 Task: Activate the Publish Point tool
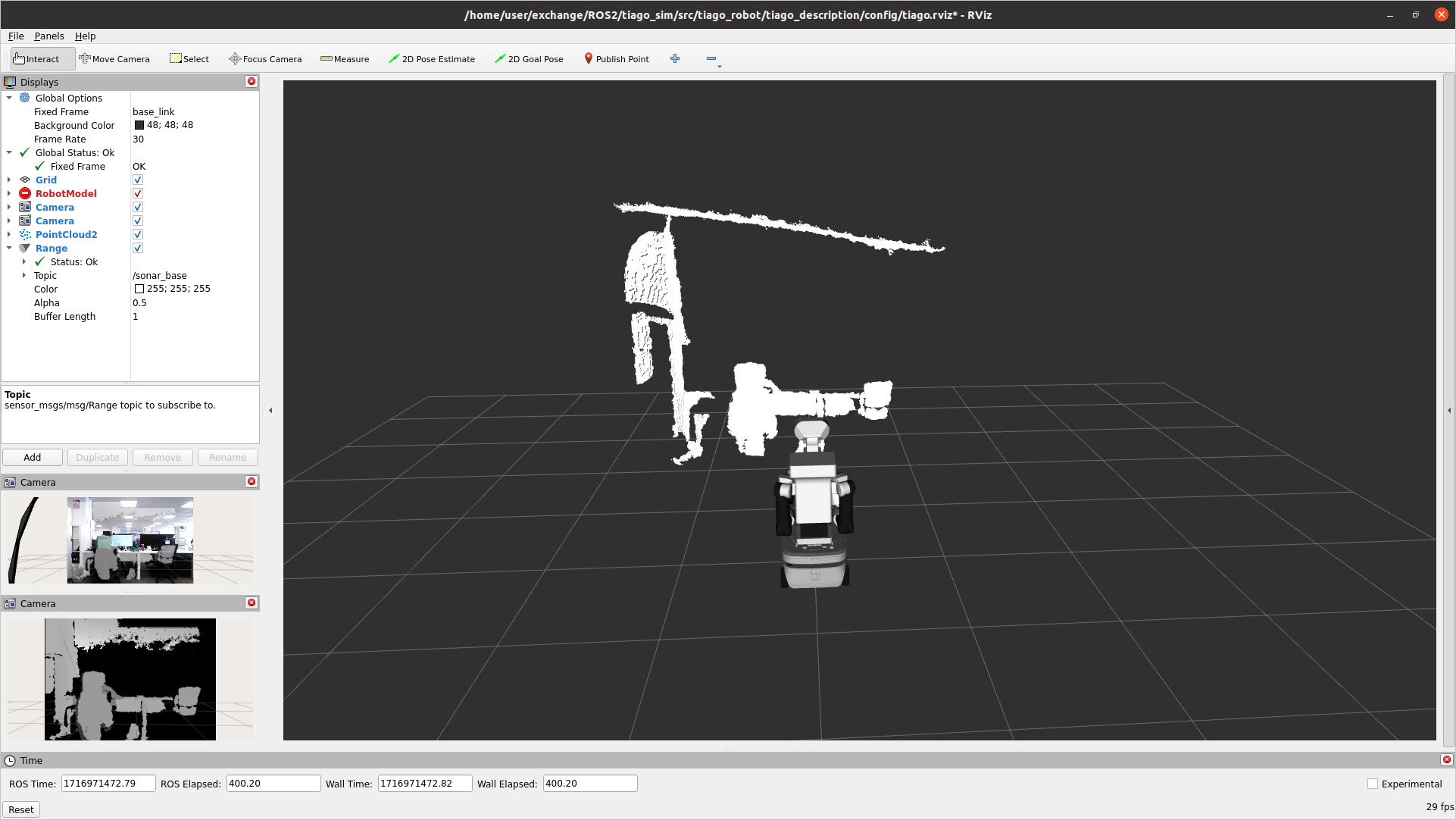pos(616,59)
